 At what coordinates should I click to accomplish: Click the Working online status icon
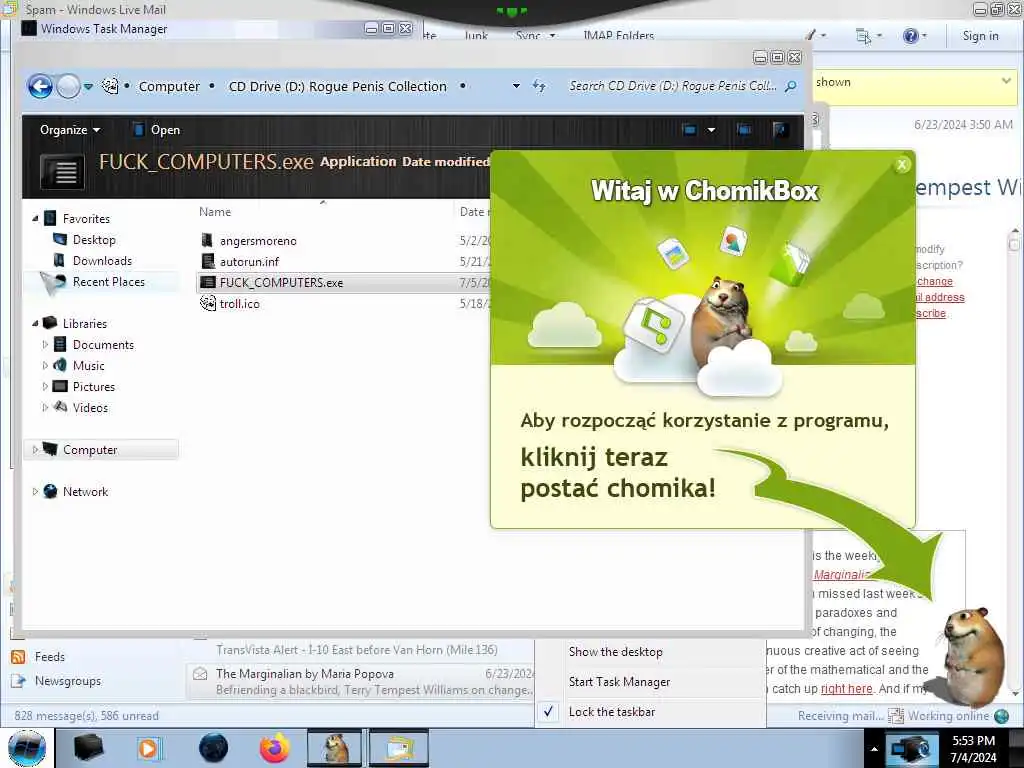[x=1001, y=716]
